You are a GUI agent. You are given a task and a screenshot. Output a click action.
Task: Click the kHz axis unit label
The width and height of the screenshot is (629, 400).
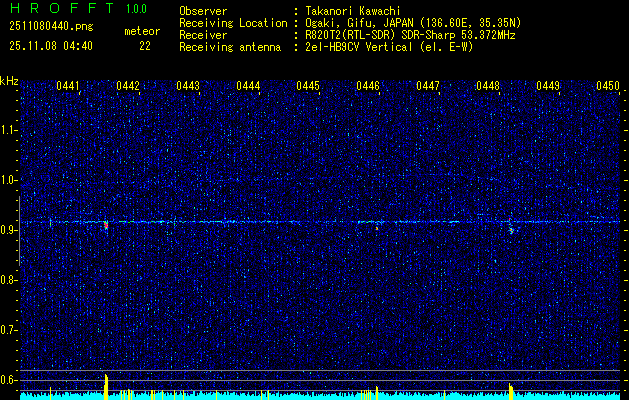click(9, 81)
